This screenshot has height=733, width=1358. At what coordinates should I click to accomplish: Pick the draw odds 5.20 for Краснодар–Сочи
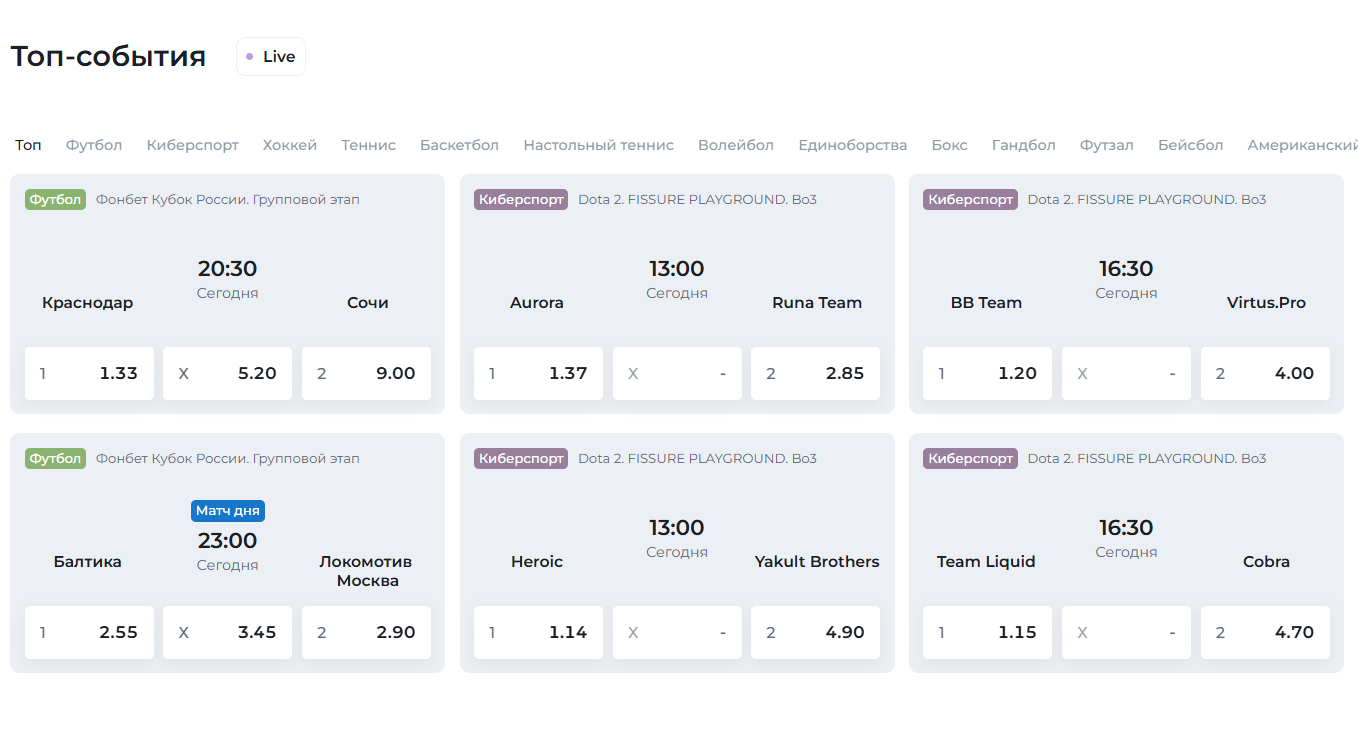(x=227, y=374)
